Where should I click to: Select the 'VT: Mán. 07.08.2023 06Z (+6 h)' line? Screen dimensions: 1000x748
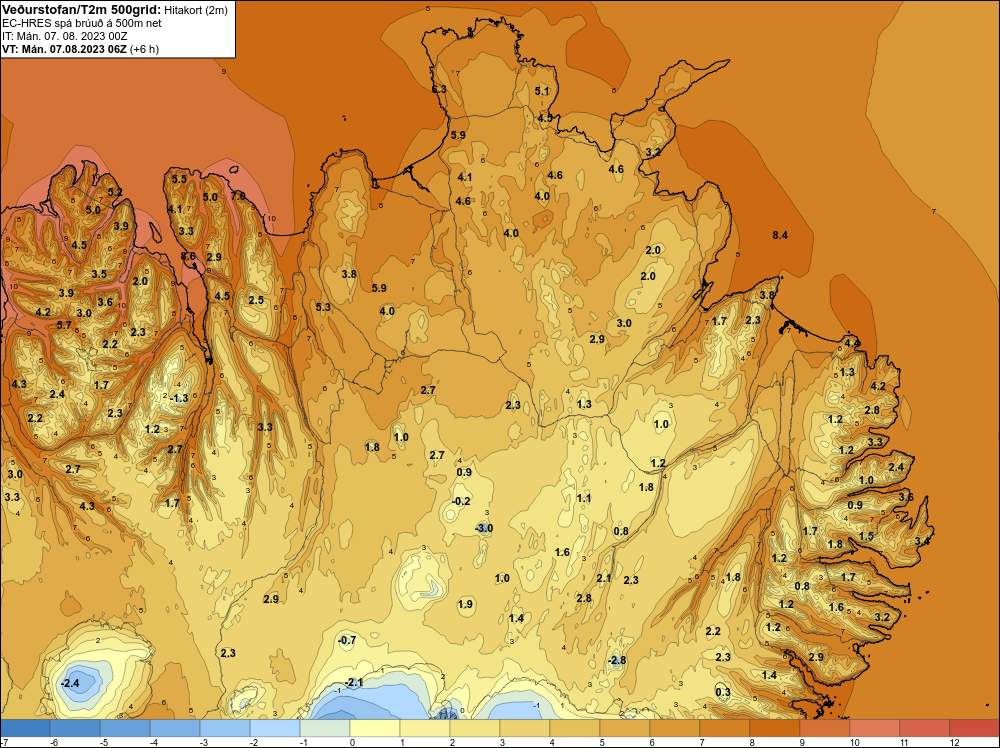(x=80, y=49)
